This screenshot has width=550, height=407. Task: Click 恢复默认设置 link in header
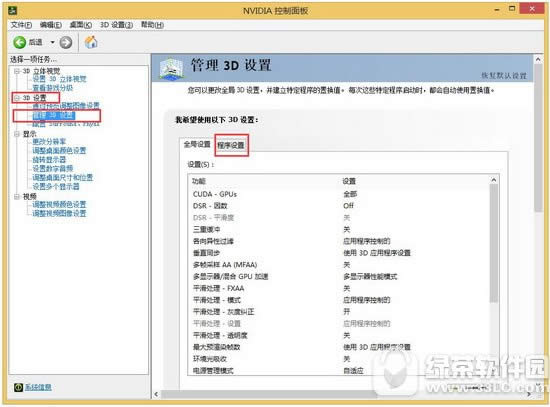pyautogui.click(x=504, y=75)
